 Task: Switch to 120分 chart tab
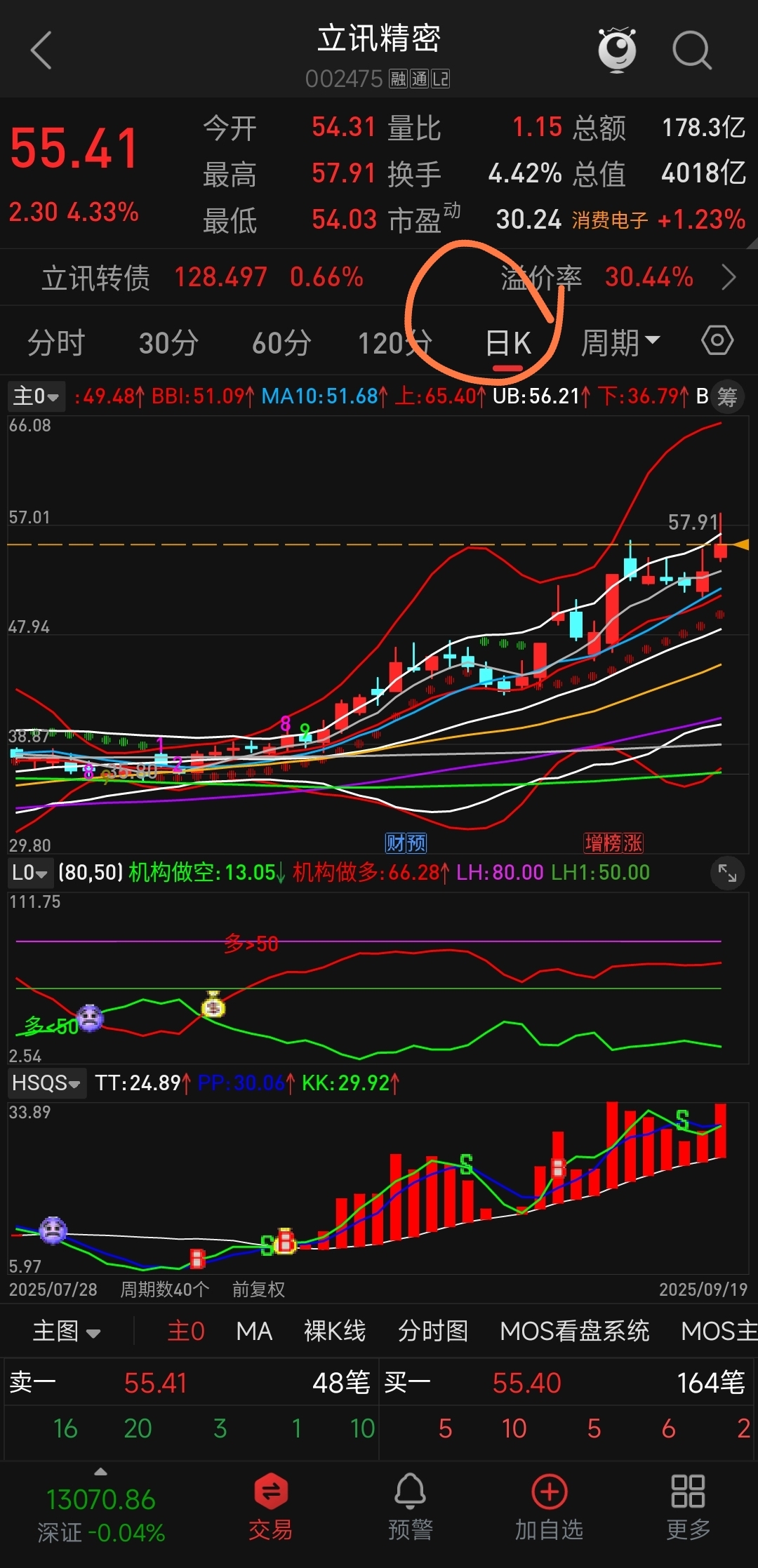[x=394, y=343]
